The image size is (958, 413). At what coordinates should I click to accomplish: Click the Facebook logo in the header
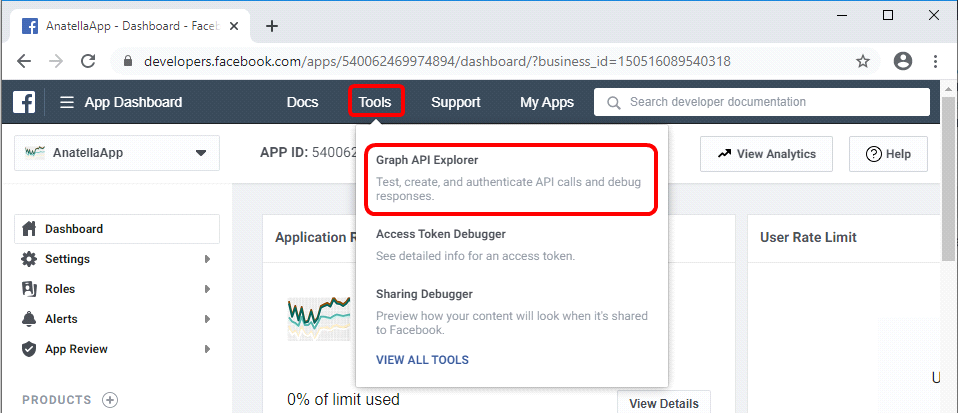click(x=24, y=102)
